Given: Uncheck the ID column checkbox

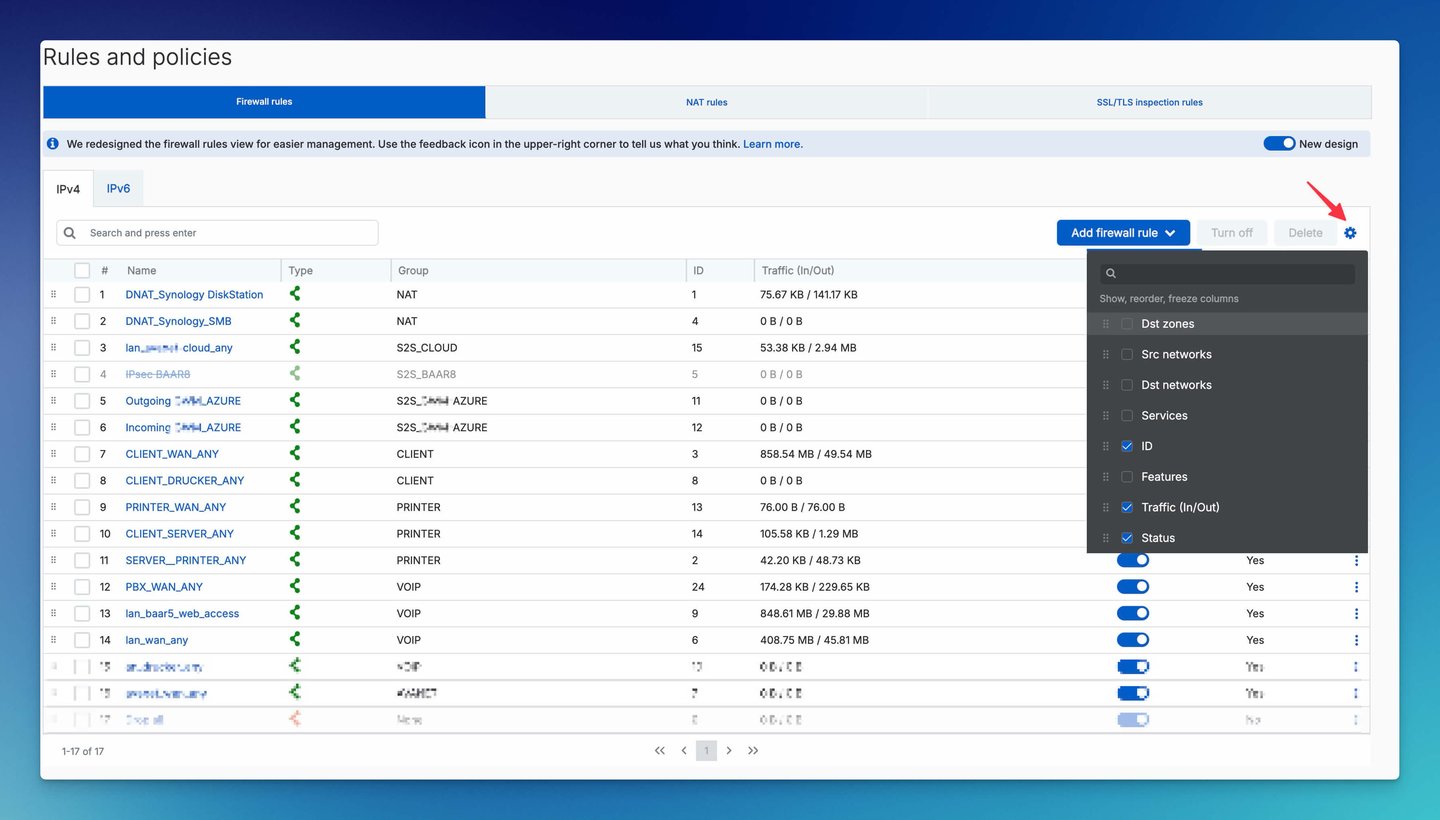Looking at the screenshot, I should 1127,446.
